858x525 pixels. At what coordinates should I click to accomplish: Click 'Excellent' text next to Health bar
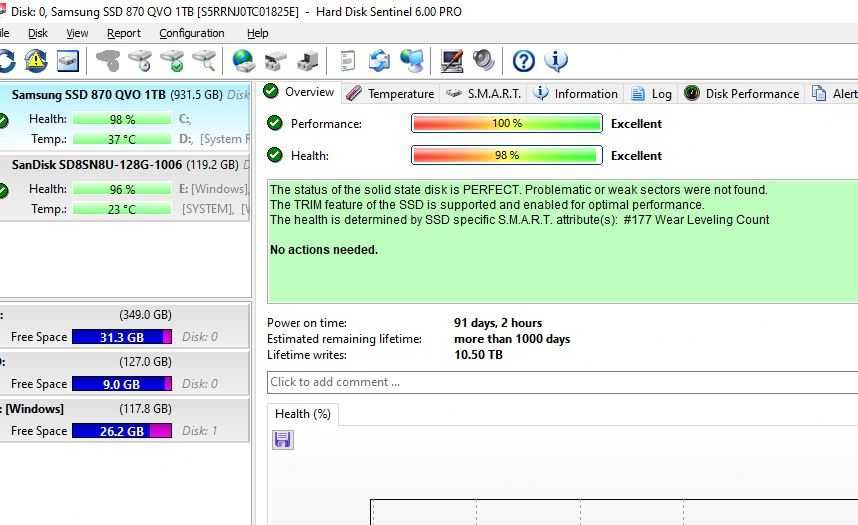click(636, 155)
